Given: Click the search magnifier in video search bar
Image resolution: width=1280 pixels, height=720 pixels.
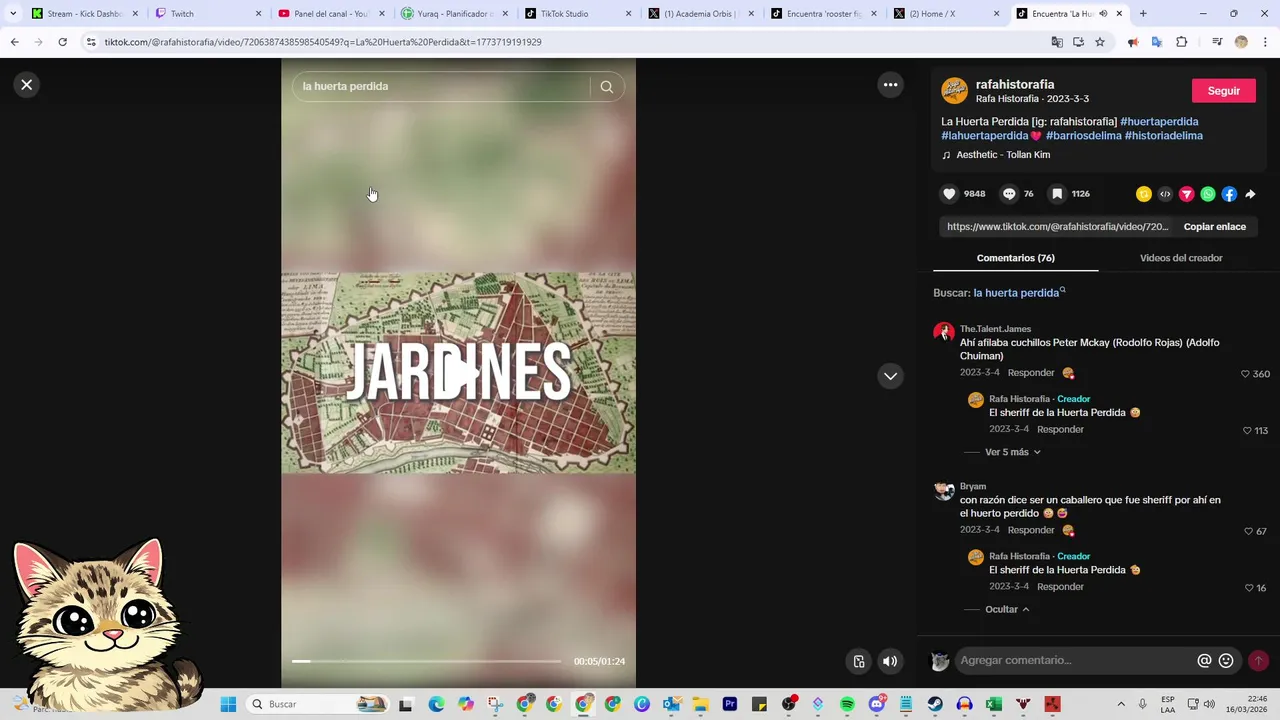Looking at the screenshot, I should point(606,87).
